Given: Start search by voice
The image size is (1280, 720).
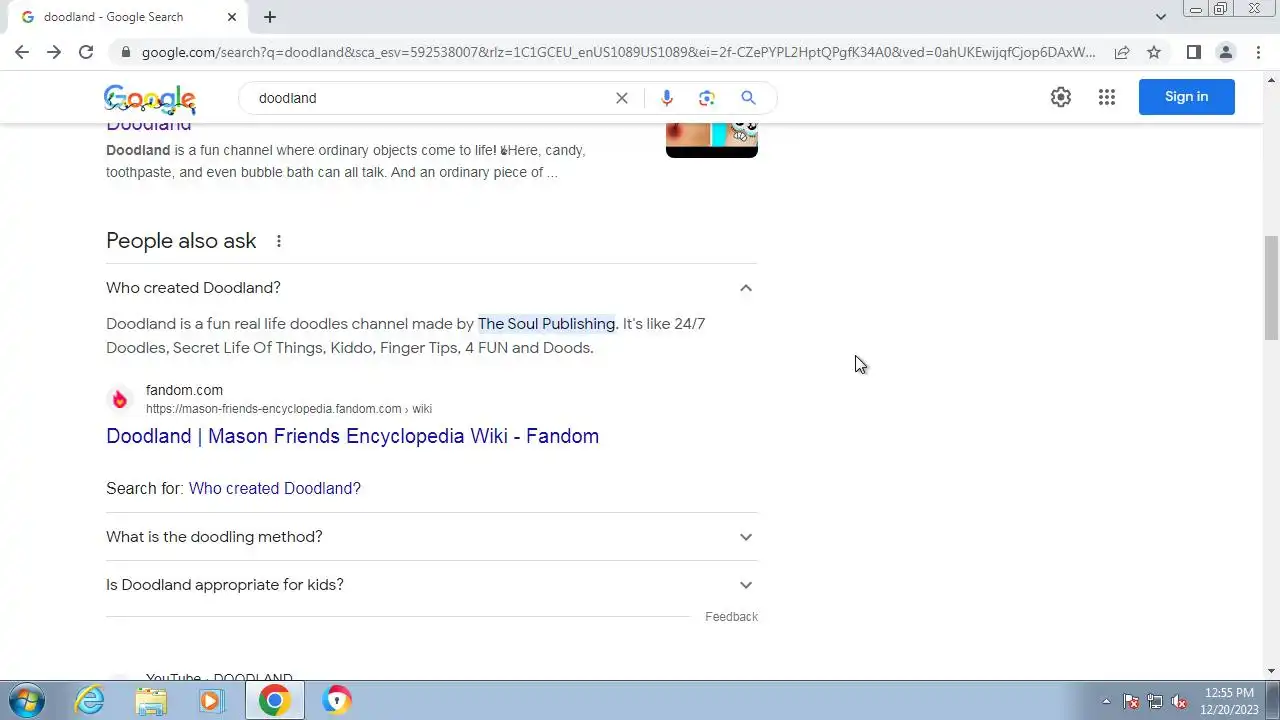Looking at the screenshot, I should 667,98.
